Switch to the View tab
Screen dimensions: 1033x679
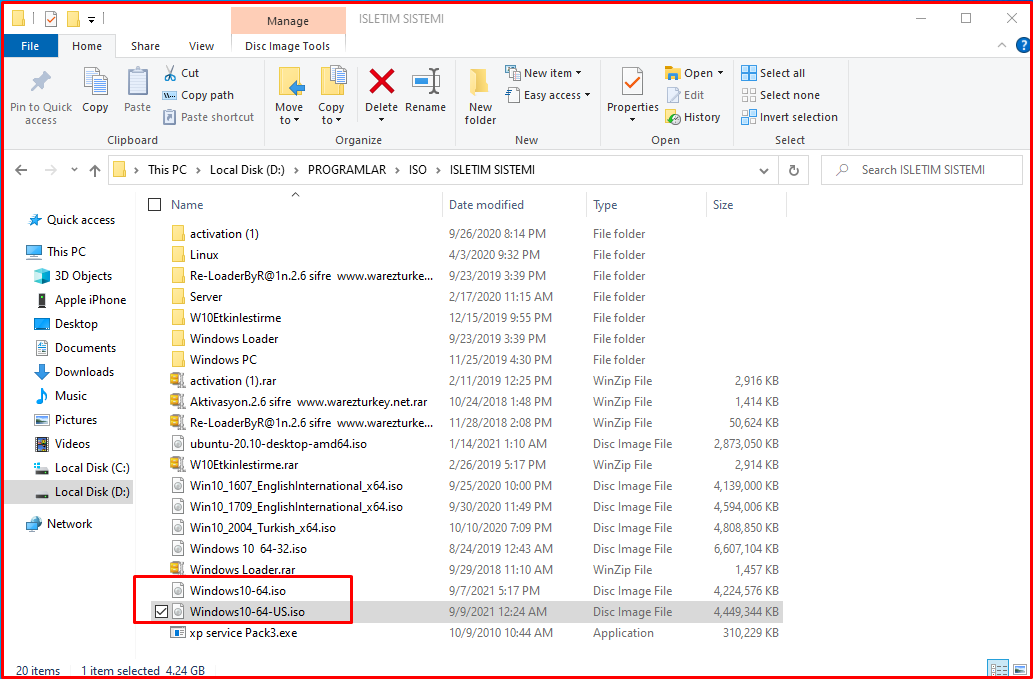[201, 46]
